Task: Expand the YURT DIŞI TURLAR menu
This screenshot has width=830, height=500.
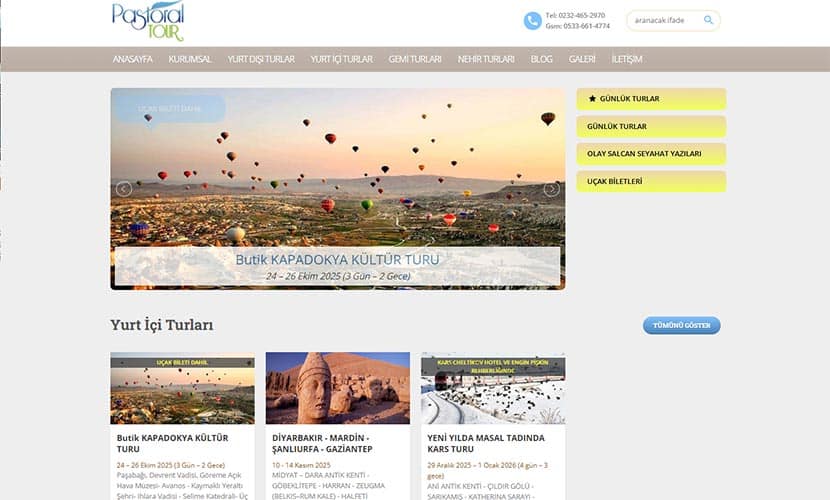Action: tap(260, 59)
